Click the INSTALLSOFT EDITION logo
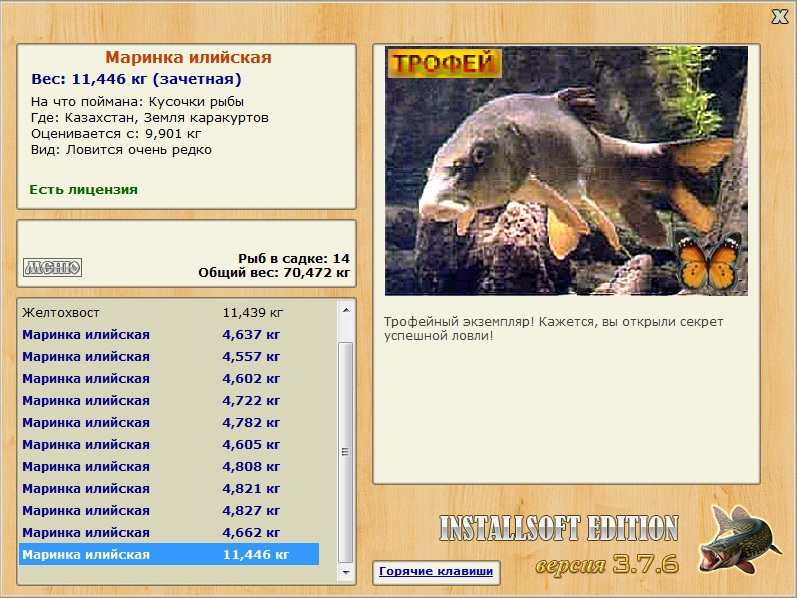This screenshot has width=797, height=598. (559, 528)
